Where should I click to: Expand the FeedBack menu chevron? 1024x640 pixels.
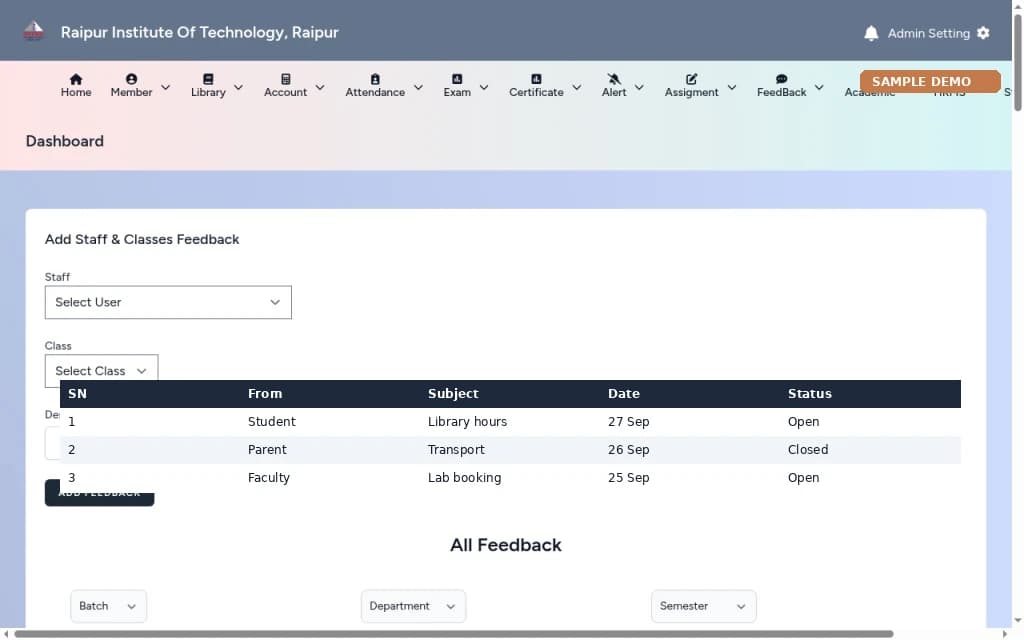tap(819, 87)
